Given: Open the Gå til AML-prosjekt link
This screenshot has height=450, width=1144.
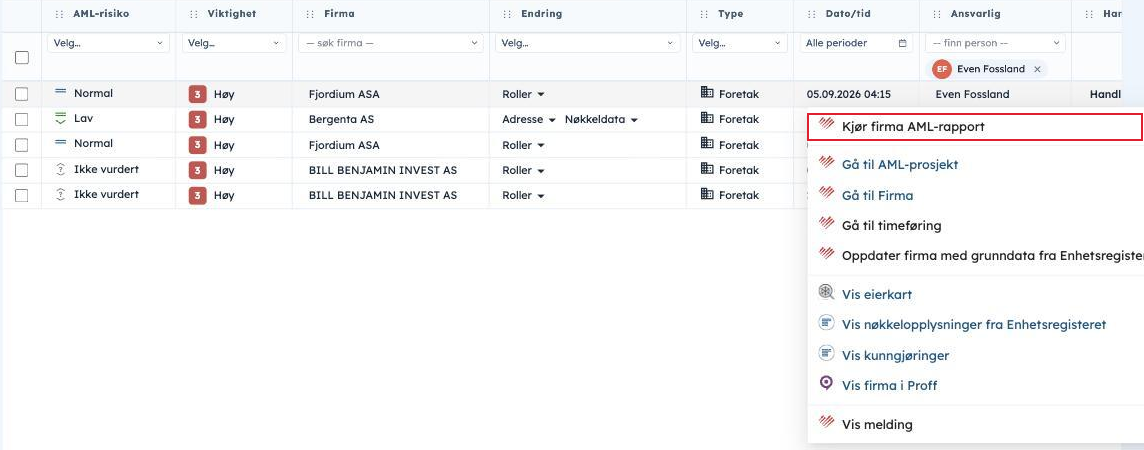Looking at the screenshot, I should pyautogui.click(x=900, y=165).
